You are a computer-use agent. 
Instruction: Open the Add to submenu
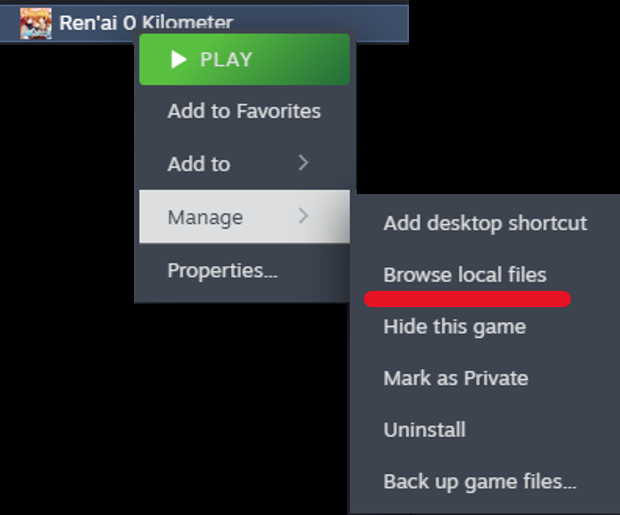199,164
